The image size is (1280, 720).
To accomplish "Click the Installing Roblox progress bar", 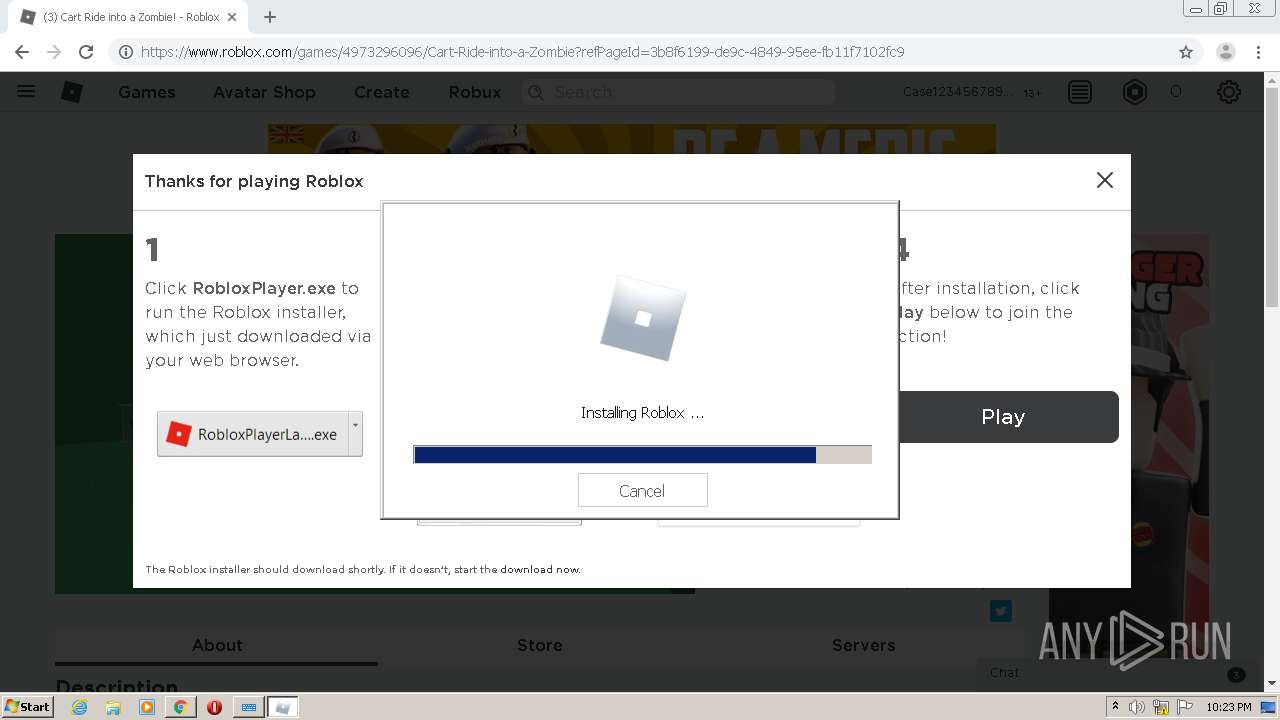I will coord(642,455).
